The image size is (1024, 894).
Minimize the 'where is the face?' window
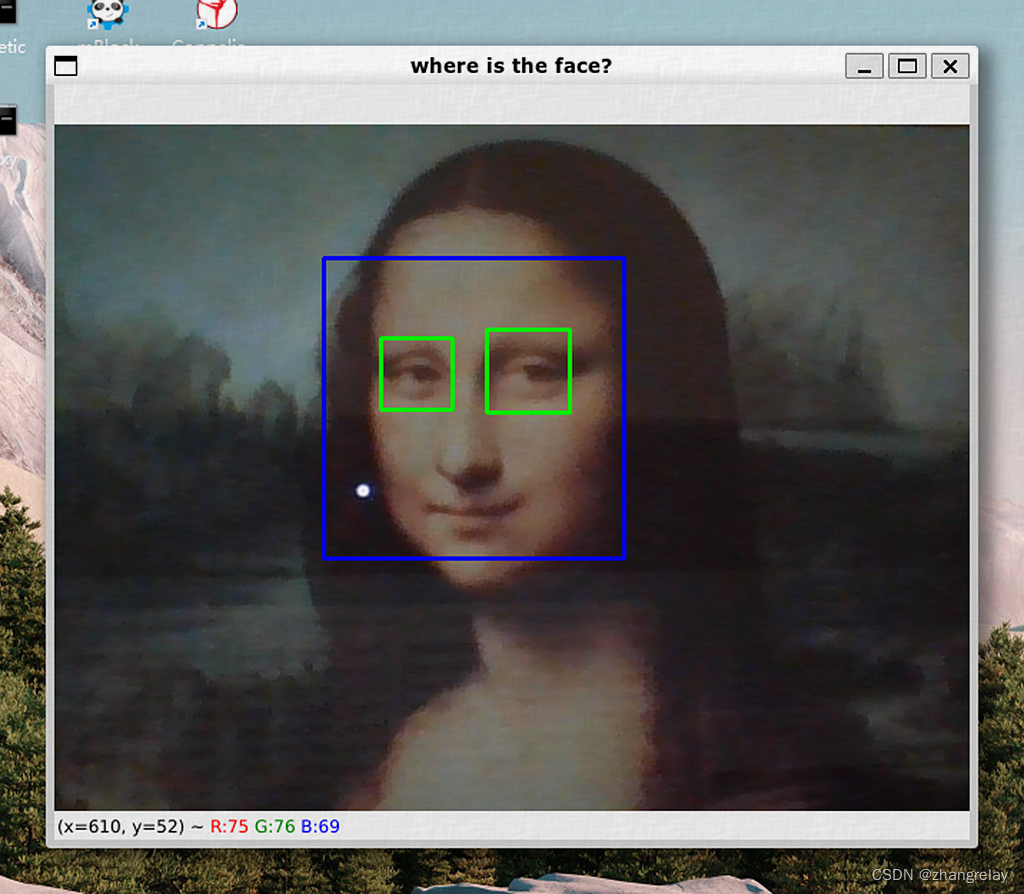pyautogui.click(x=864, y=66)
